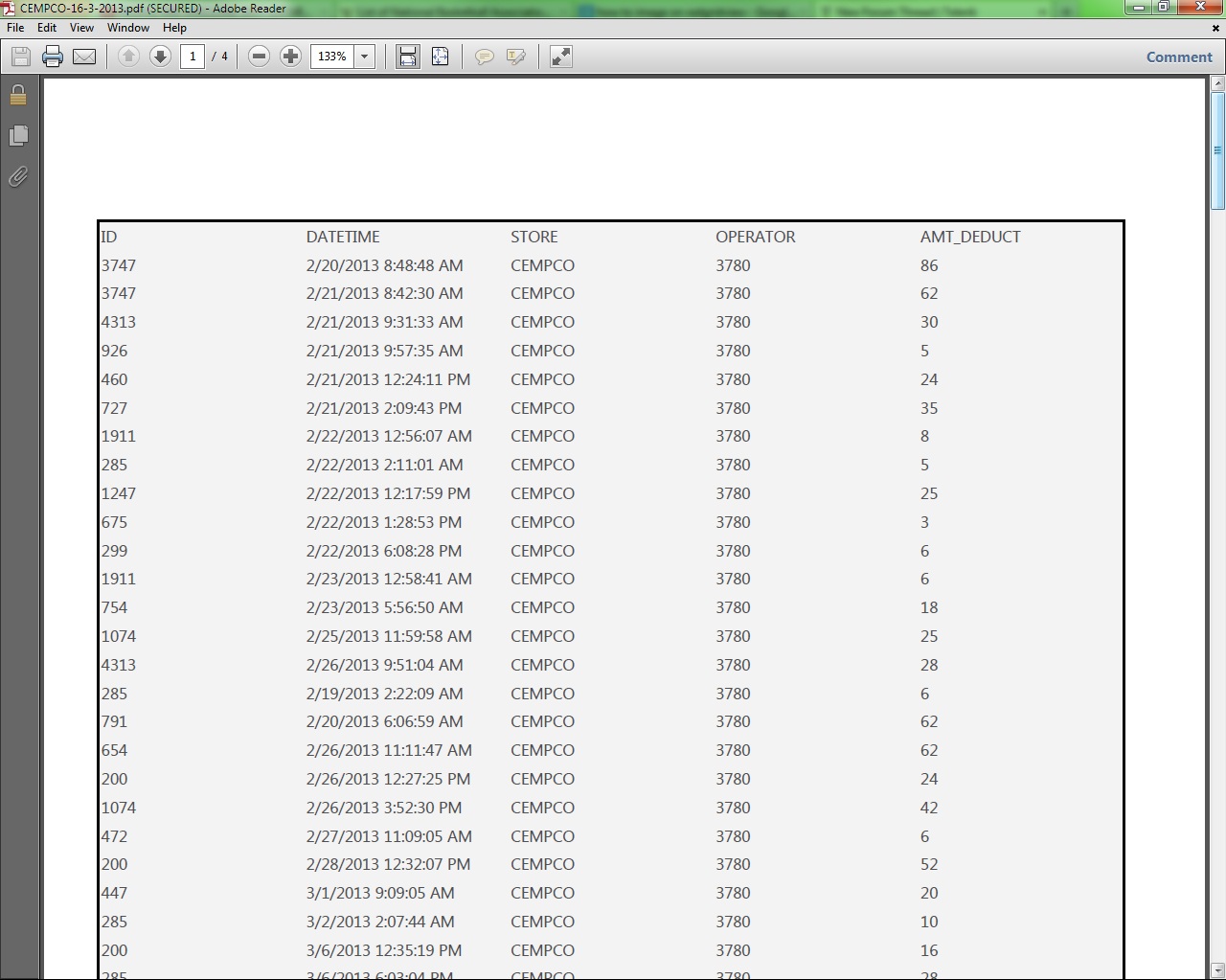Click the fit-to-width scrolling icon
This screenshot has height=980, width=1226.
click(408, 57)
